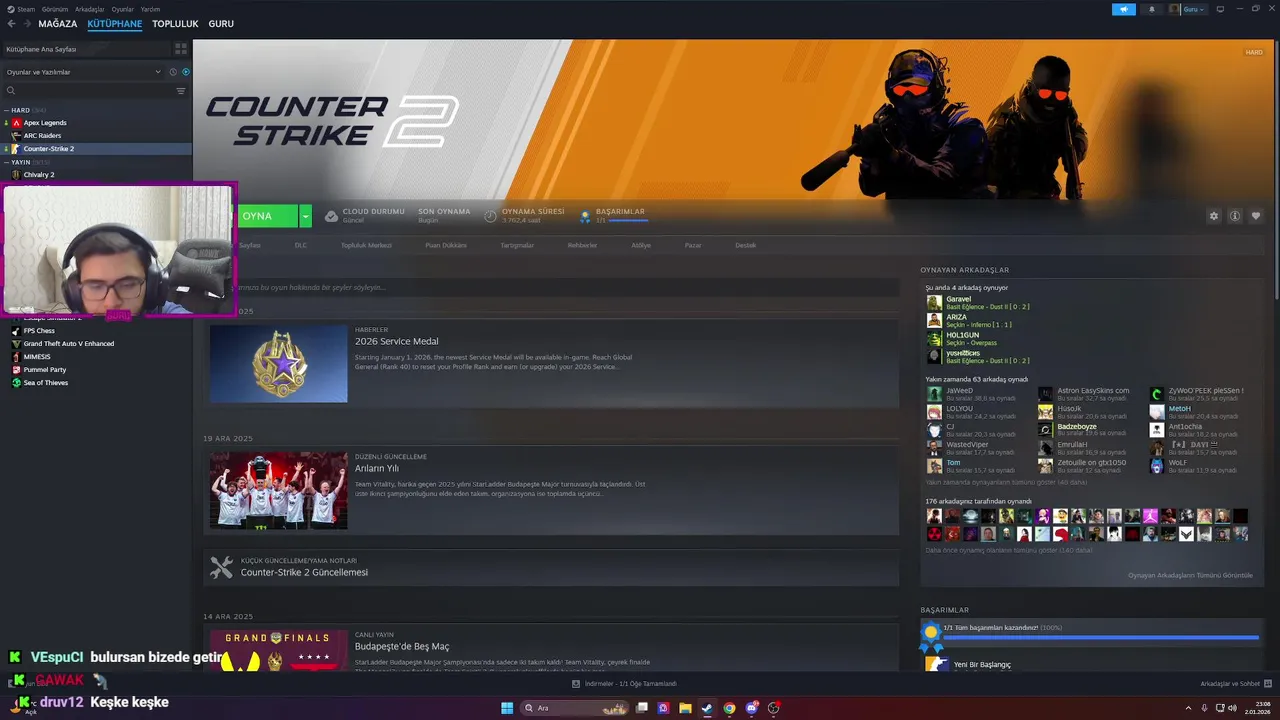
Task: Open the Pazar tab
Action: pyautogui.click(x=693, y=245)
